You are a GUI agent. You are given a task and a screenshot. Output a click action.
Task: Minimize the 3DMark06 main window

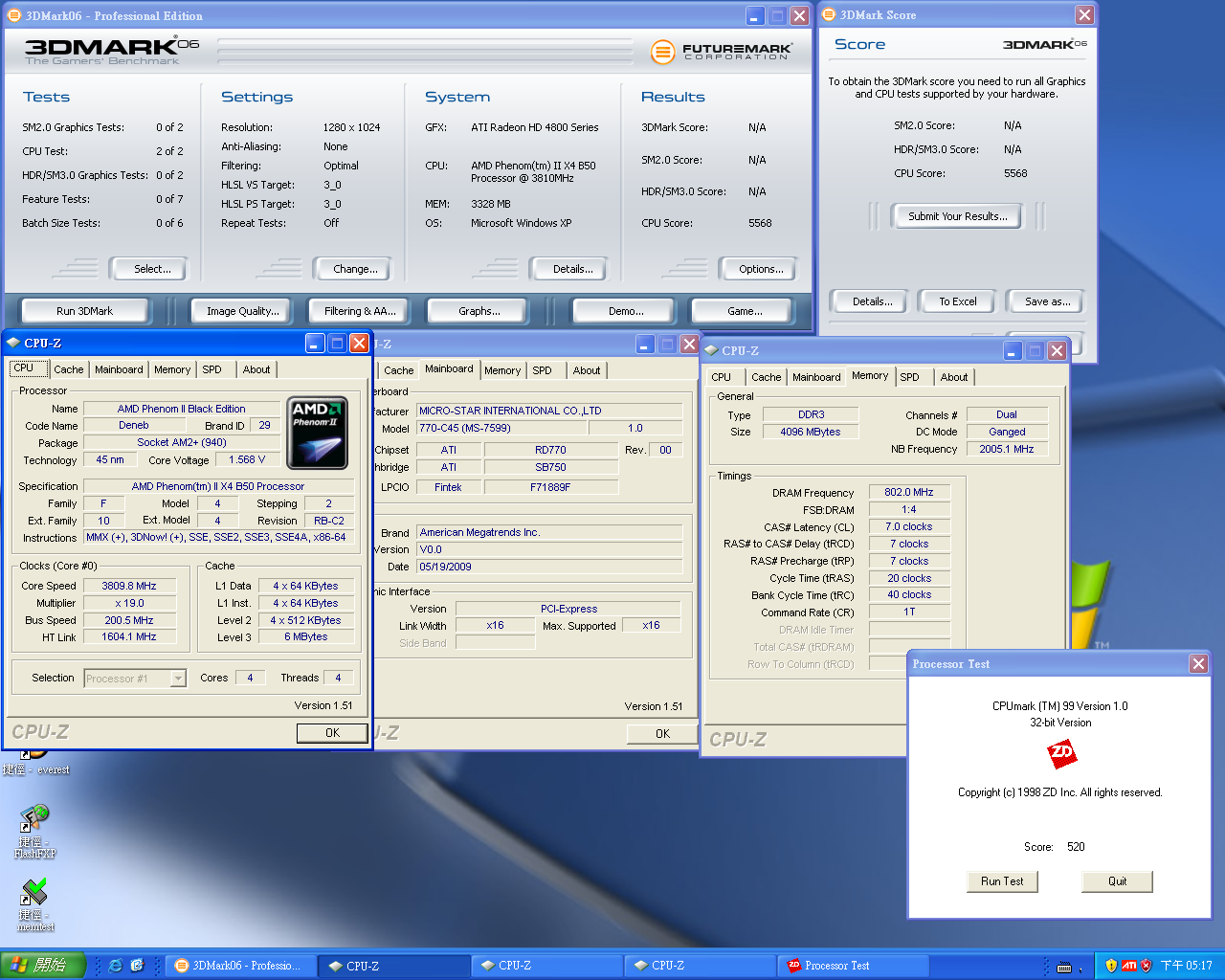(x=755, y=15)
